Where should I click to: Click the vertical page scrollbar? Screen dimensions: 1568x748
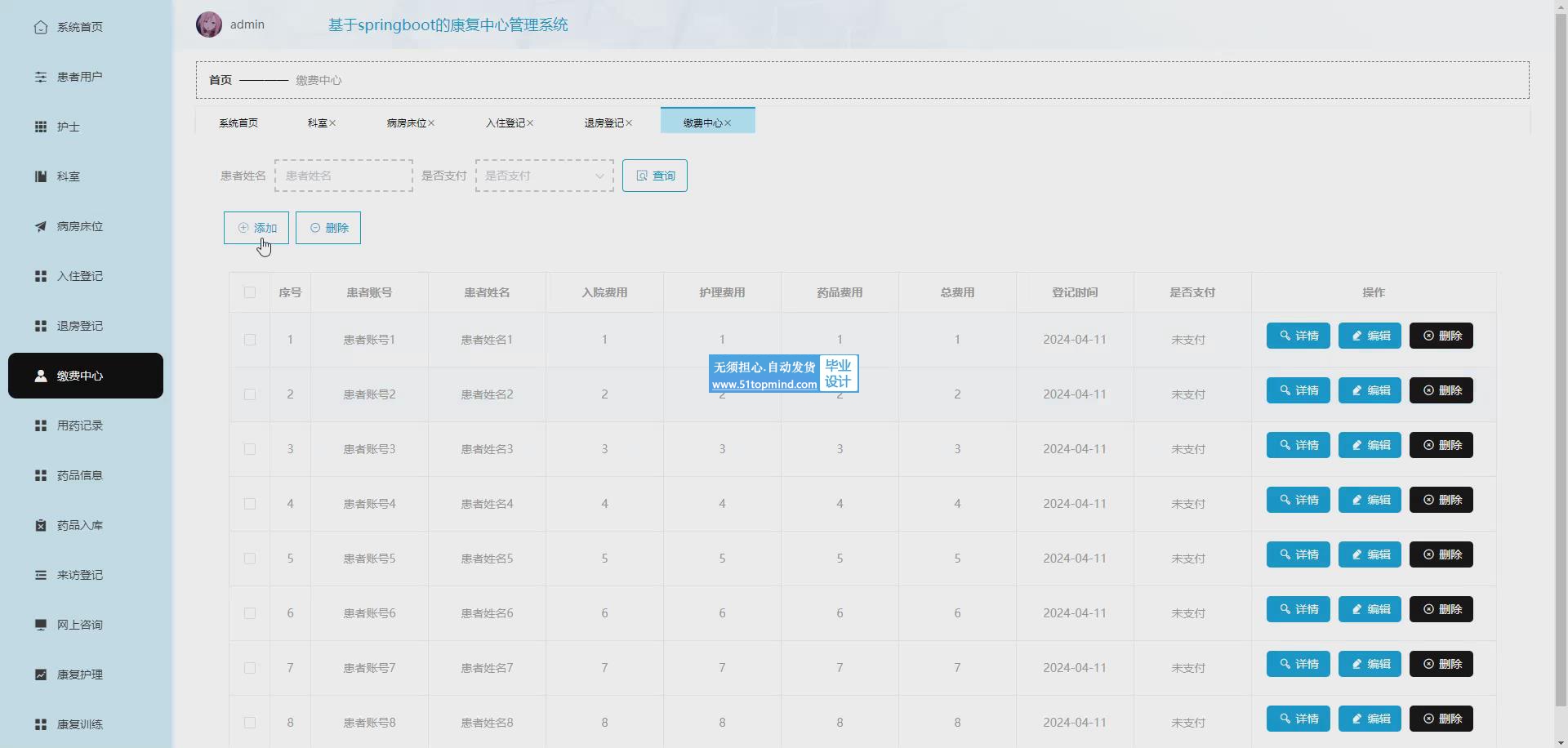click(x=1561, y=359)
